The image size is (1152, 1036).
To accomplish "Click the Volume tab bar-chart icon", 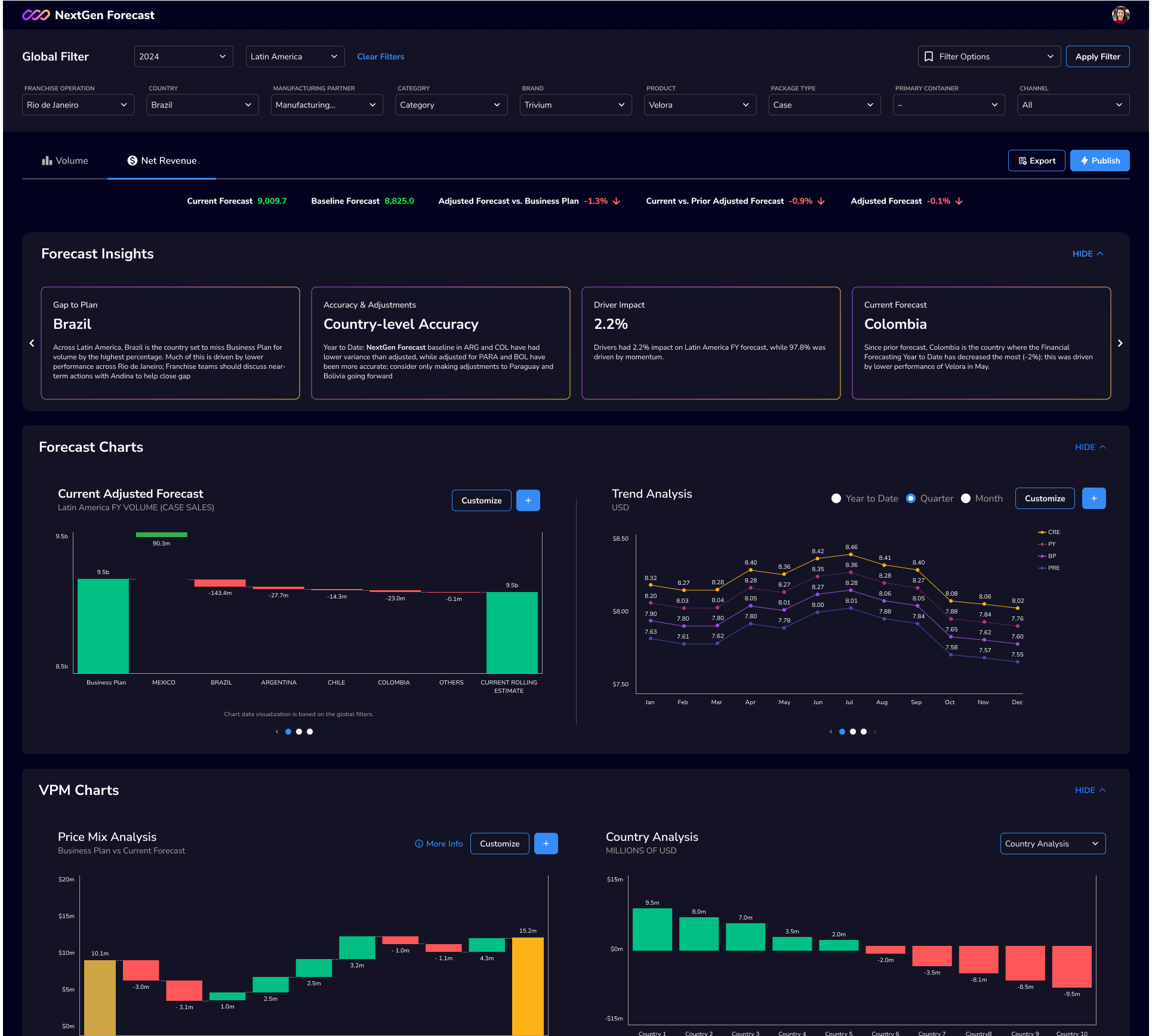I will 47,161.
